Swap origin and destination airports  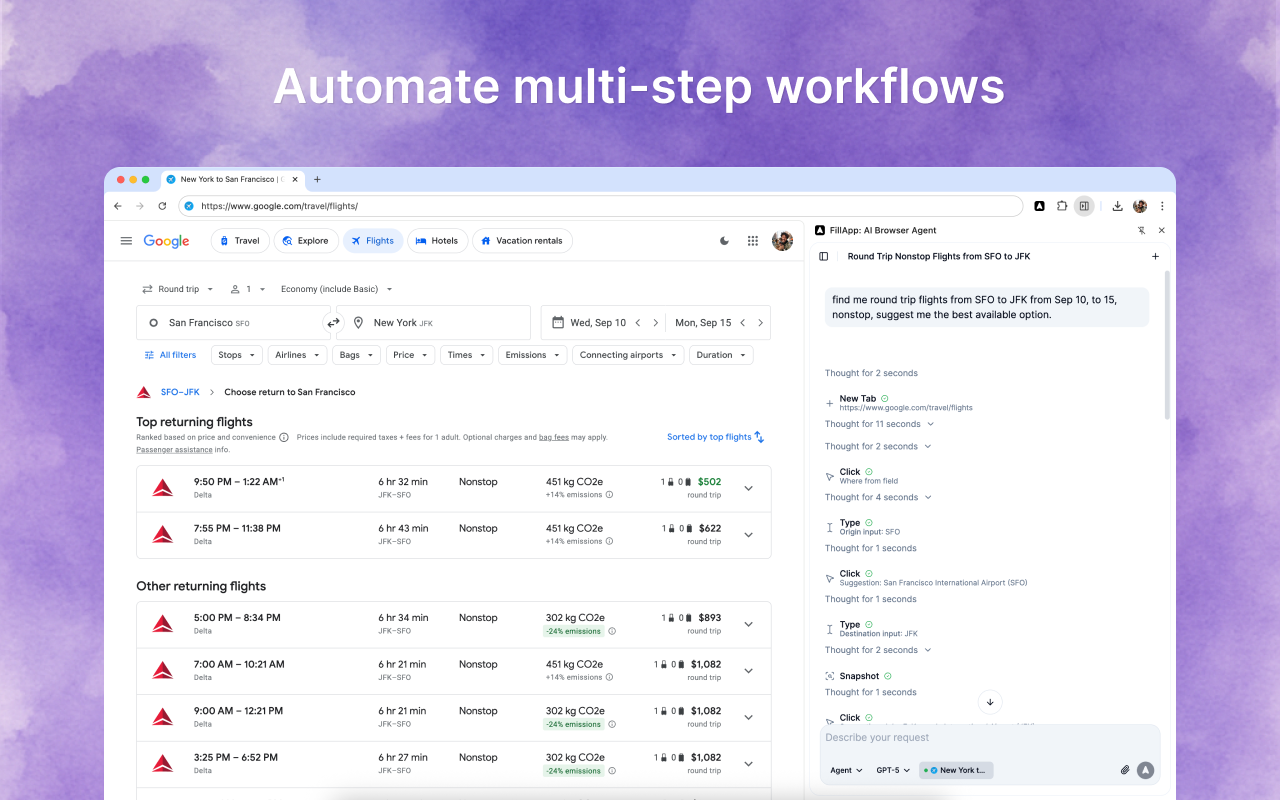click(333, 323)
